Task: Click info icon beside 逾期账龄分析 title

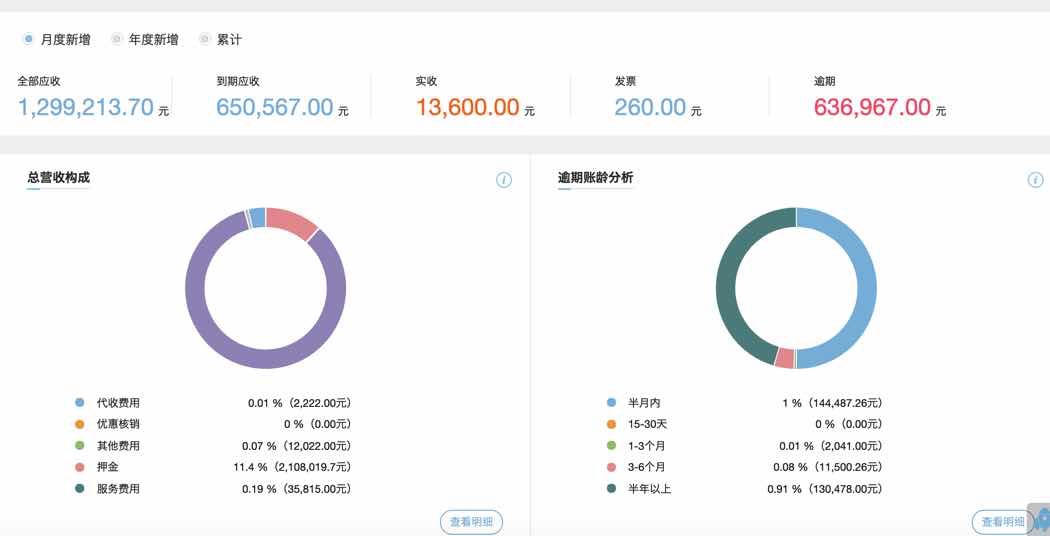Action: [1035, 180]
